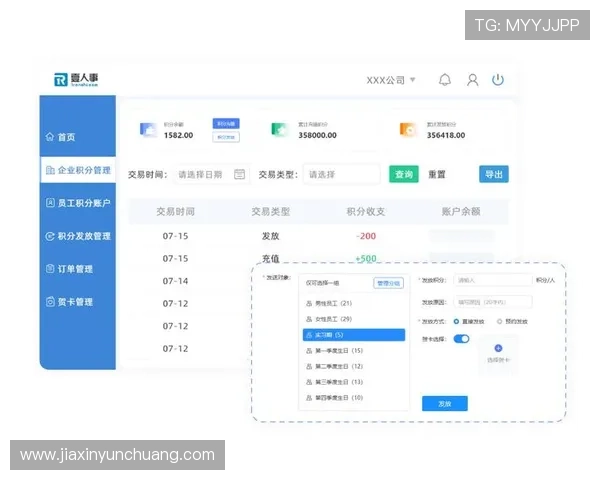
Task: Open the 交易时间 date picker field
Action: pos(212,175)
